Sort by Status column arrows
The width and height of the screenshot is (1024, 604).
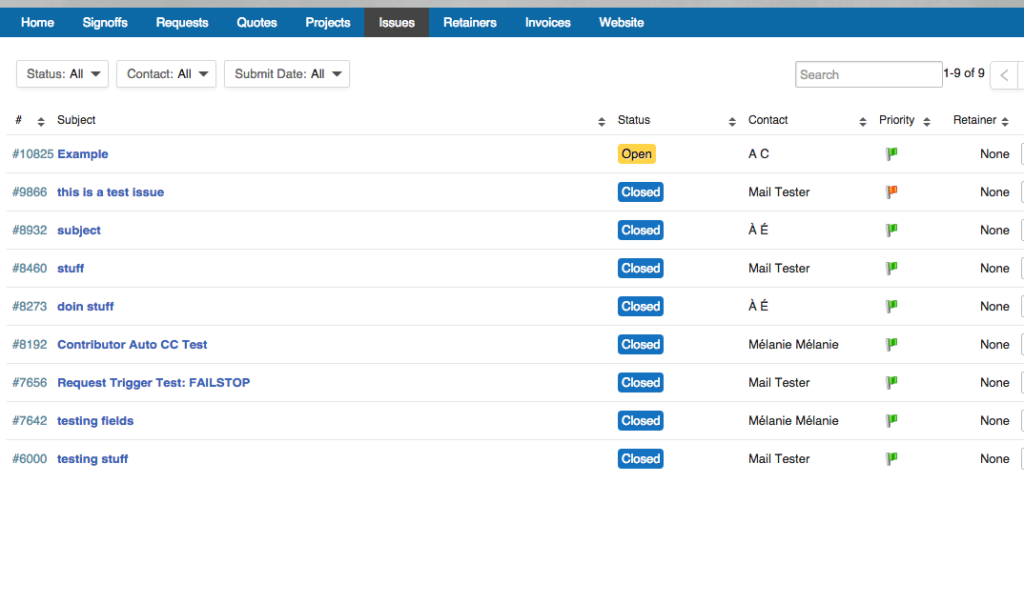[x=732, y=121]
